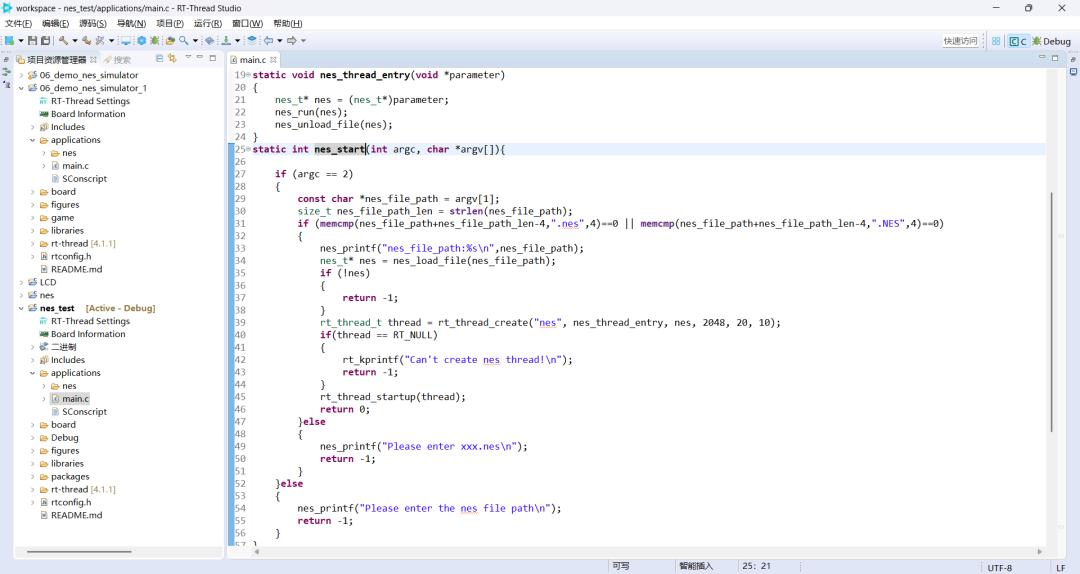This screenshot has width=1080, height=574.
Task: Switch to the C perspective
Action: click(x=1018, y=41)
